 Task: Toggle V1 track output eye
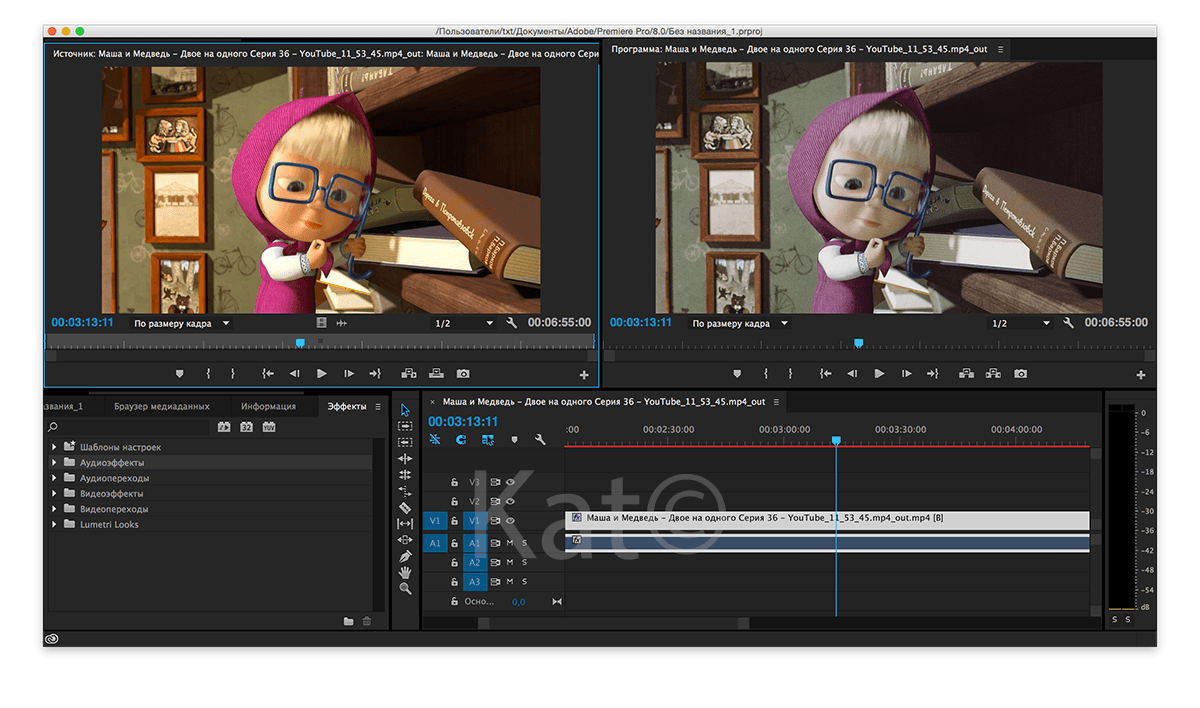(510, 521)
